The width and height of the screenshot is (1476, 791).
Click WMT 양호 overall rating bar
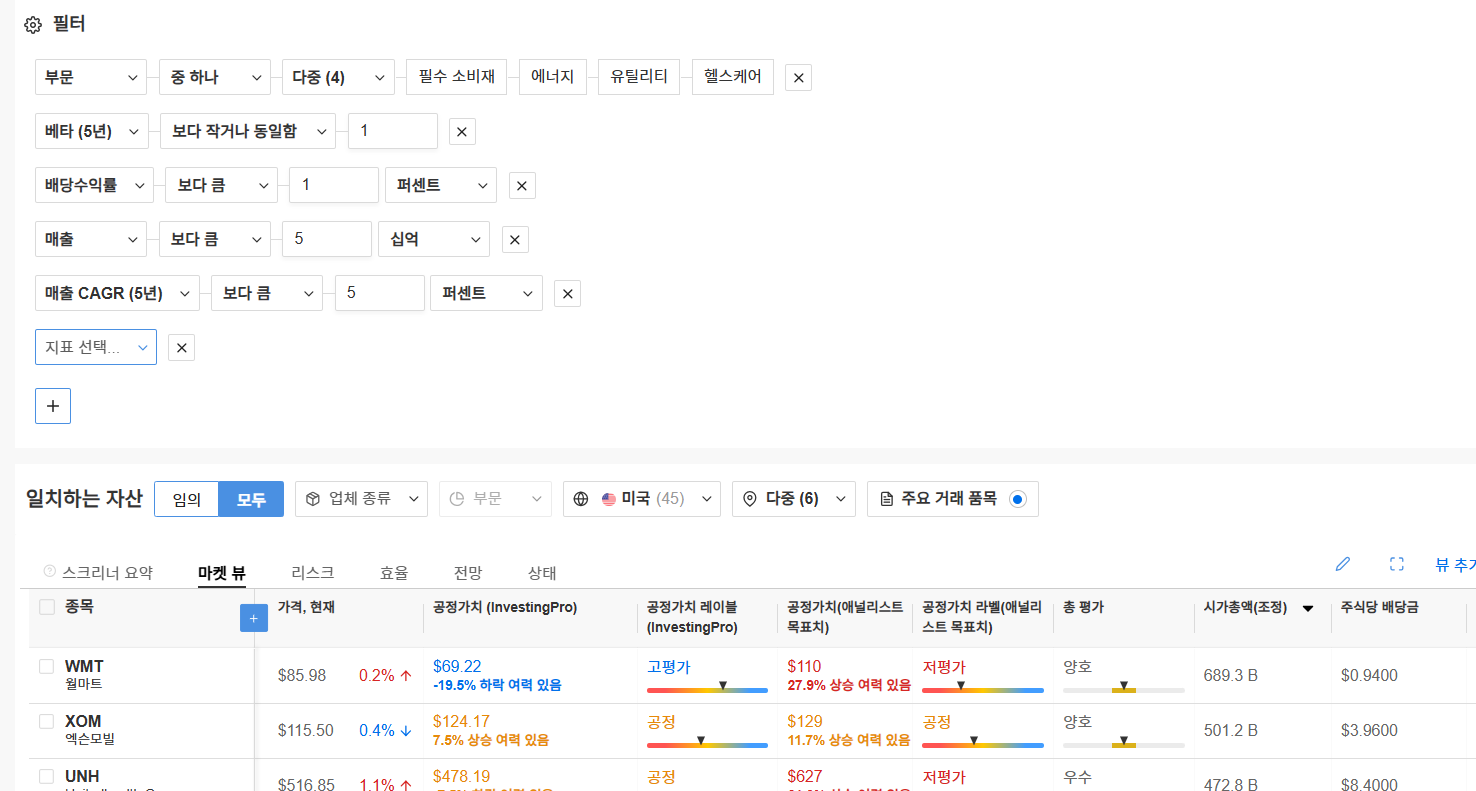click(1124, 688)
